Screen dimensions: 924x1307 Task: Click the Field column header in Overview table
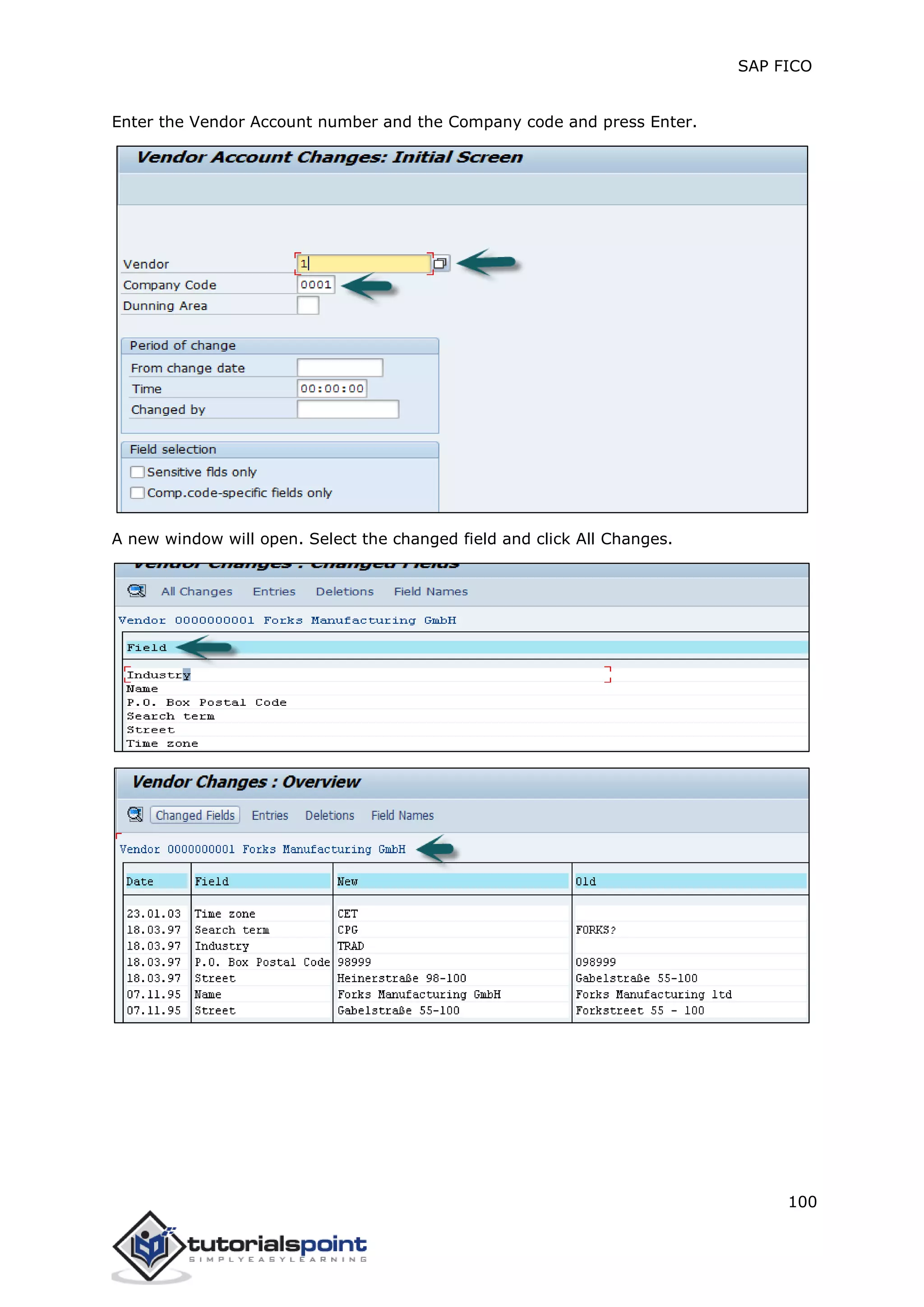(262, 881)
